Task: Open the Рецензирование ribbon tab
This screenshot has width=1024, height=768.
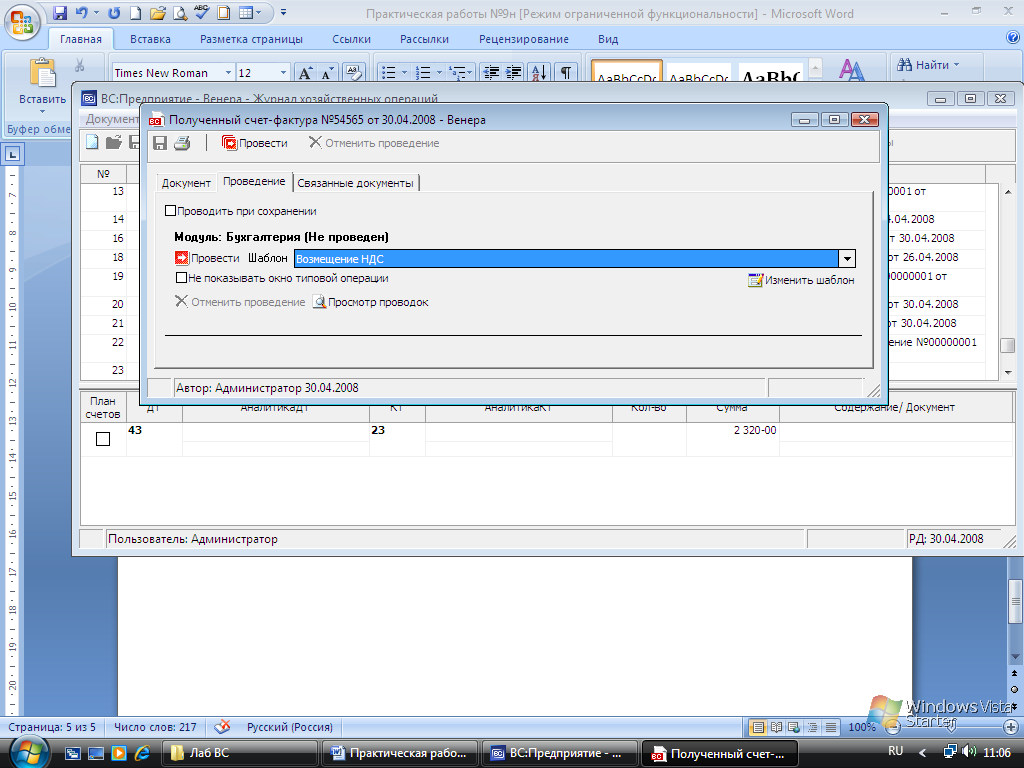Action: point(524,39)
